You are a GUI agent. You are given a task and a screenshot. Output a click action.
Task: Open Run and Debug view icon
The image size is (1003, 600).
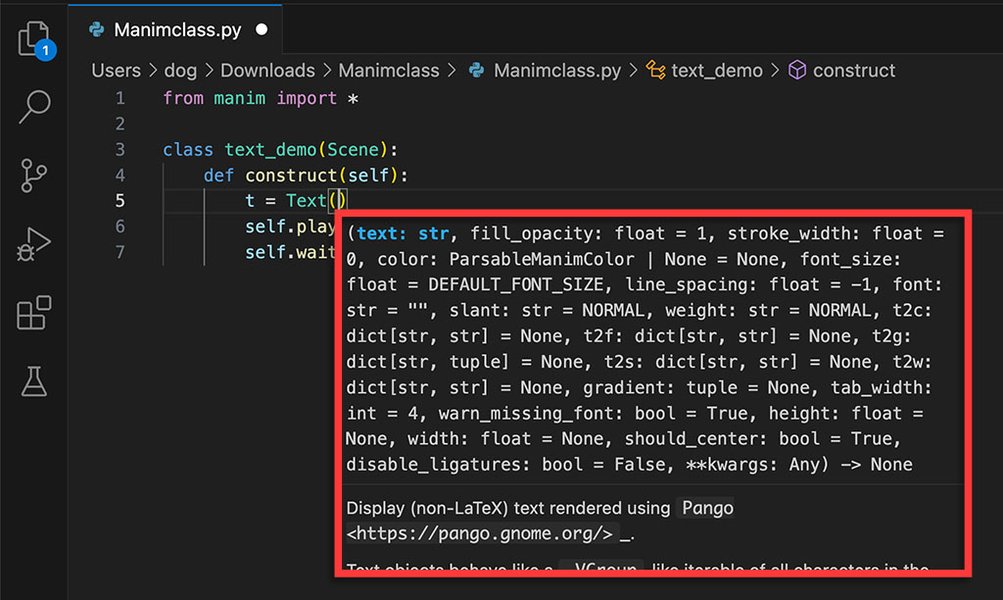coord(34,244)
